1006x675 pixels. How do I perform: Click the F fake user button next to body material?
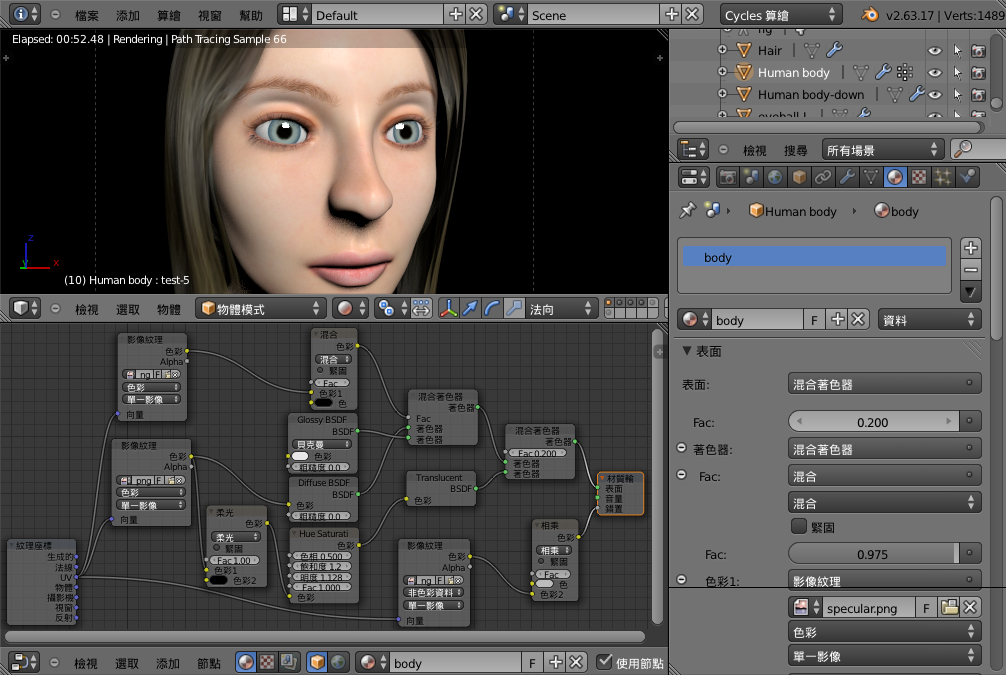[x=814, y=320]
